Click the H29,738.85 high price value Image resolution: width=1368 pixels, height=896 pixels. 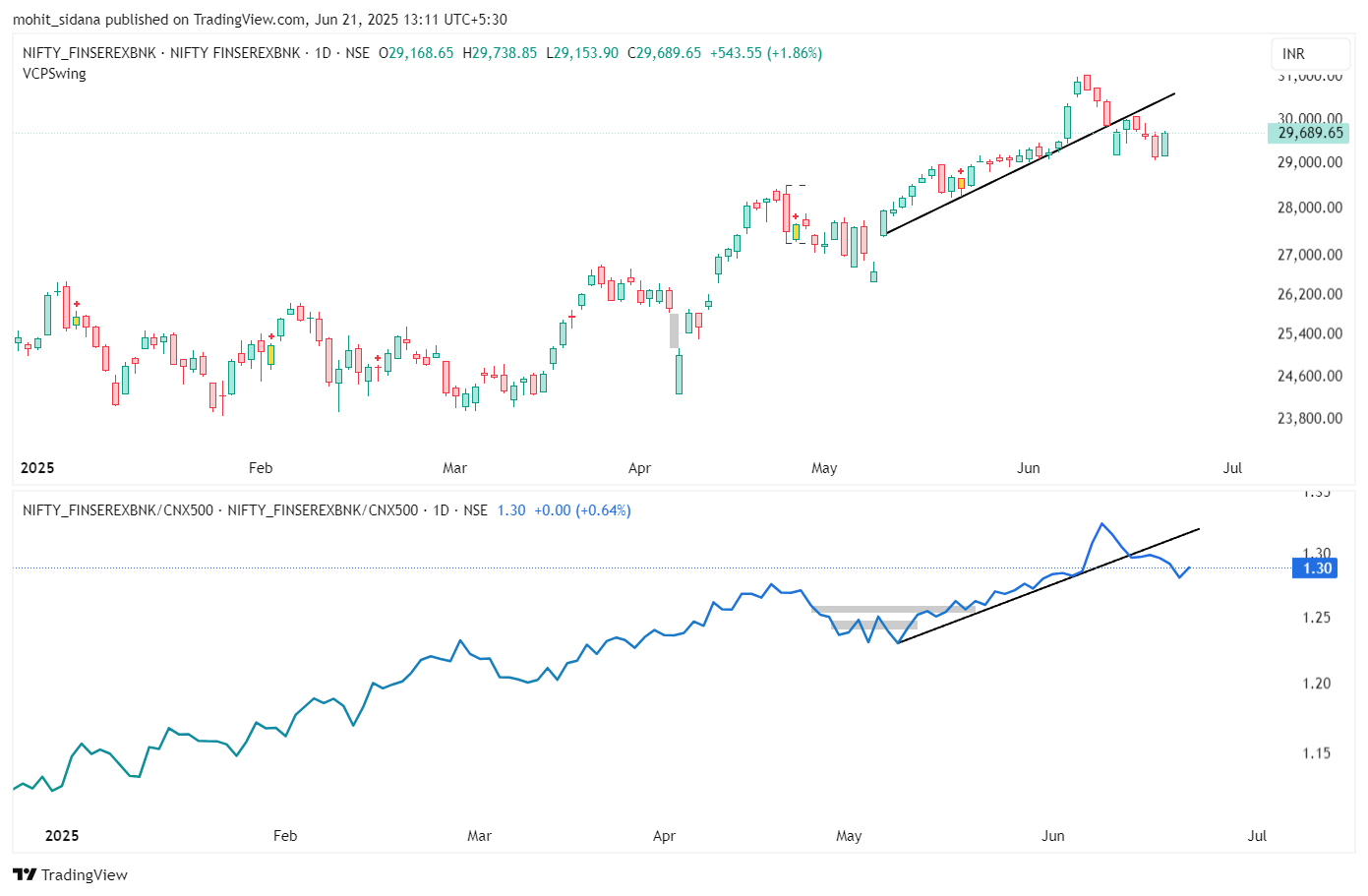tap(500, 53)
